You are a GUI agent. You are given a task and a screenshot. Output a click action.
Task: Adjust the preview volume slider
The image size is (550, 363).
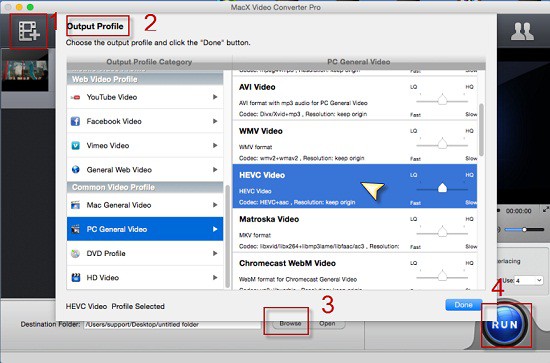pyautogui.click(x=524, y=230)
